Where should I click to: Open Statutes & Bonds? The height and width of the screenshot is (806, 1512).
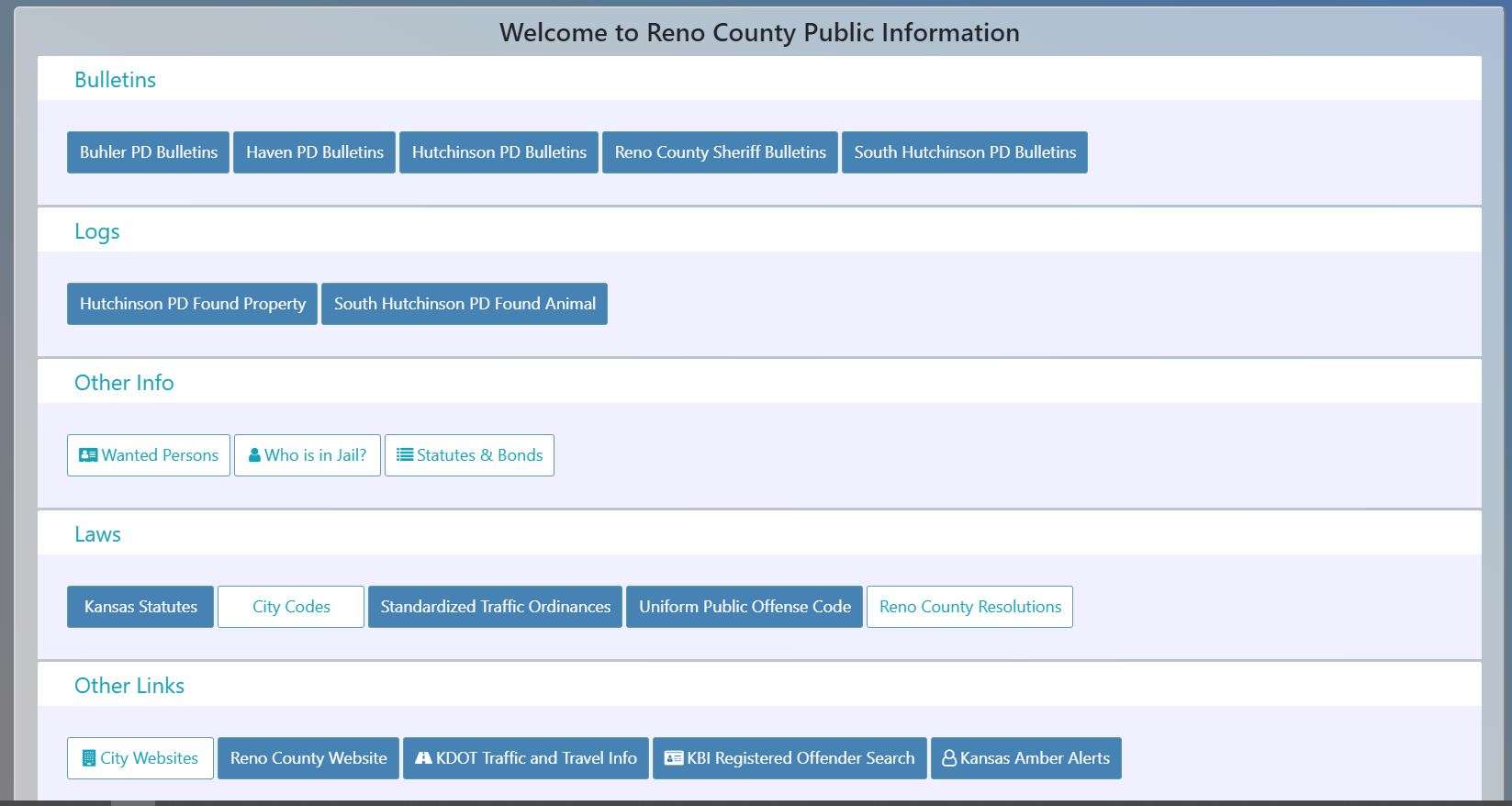click(x=469, y=455)
